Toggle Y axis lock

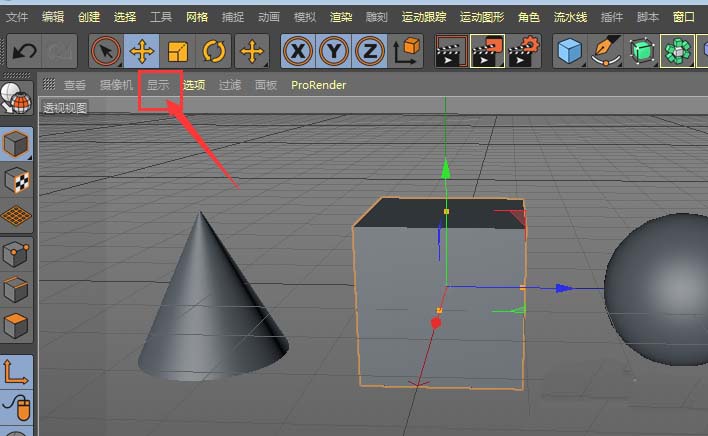[334, 51]
